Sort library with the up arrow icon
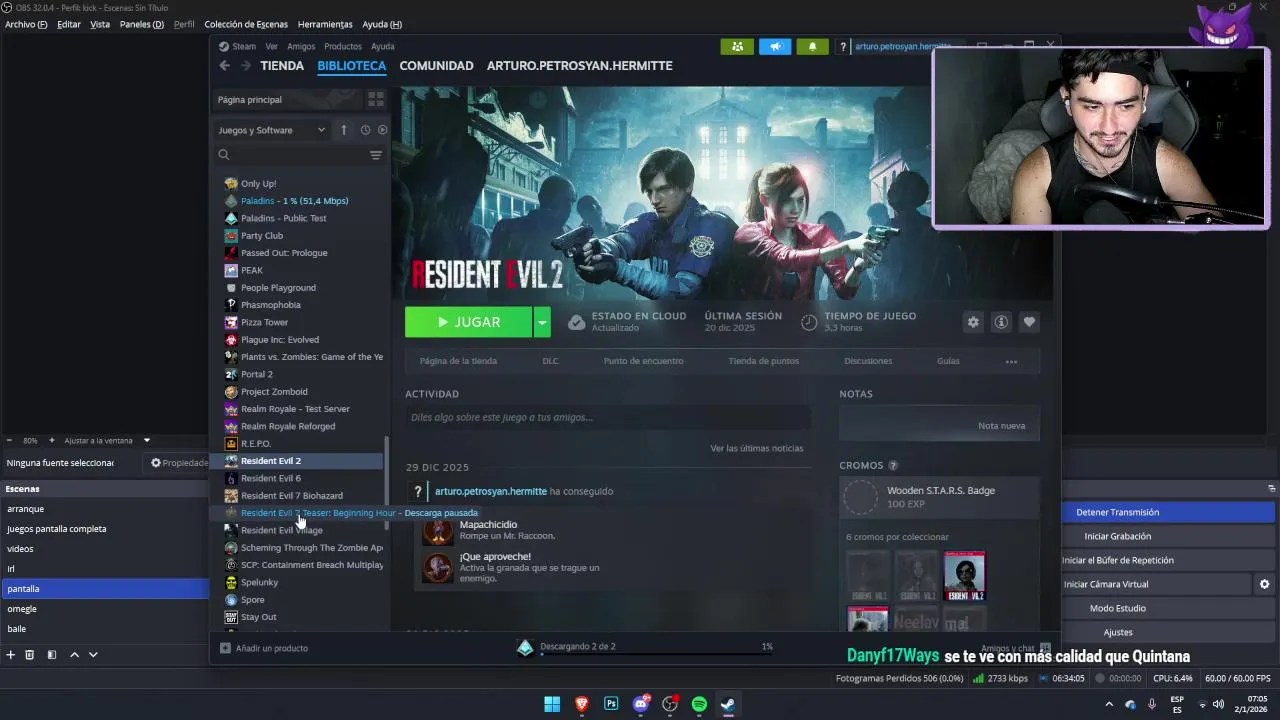 click(344, 130)
